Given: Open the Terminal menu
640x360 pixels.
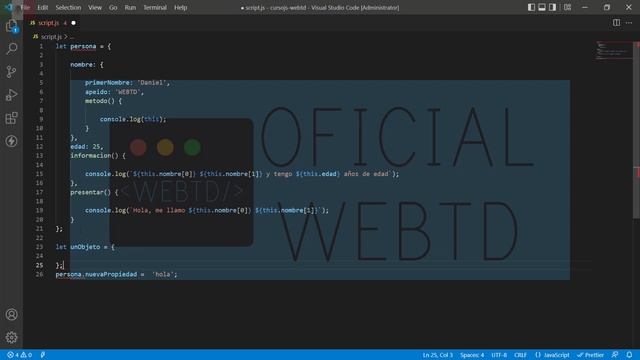Looking at the screenshot, I should coord(155,7).
